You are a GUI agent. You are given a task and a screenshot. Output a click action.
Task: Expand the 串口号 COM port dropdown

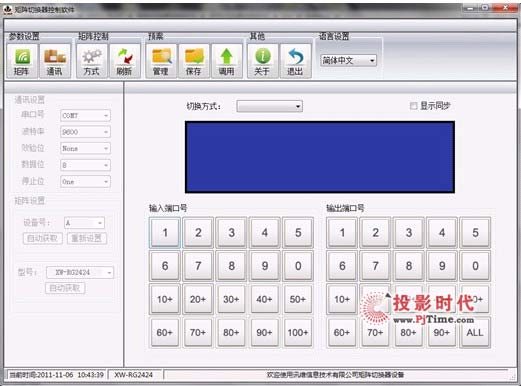click(x=85, y=115)
